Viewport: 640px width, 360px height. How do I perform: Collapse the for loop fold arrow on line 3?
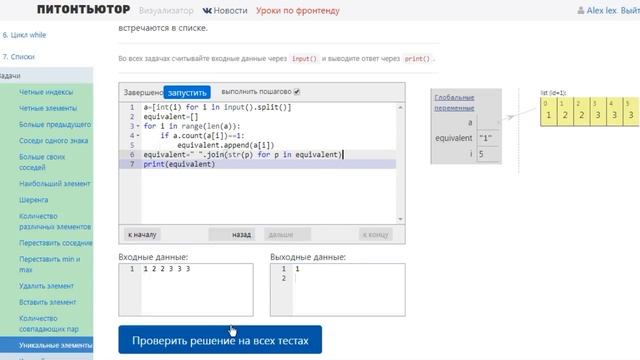tap(138, 127)
